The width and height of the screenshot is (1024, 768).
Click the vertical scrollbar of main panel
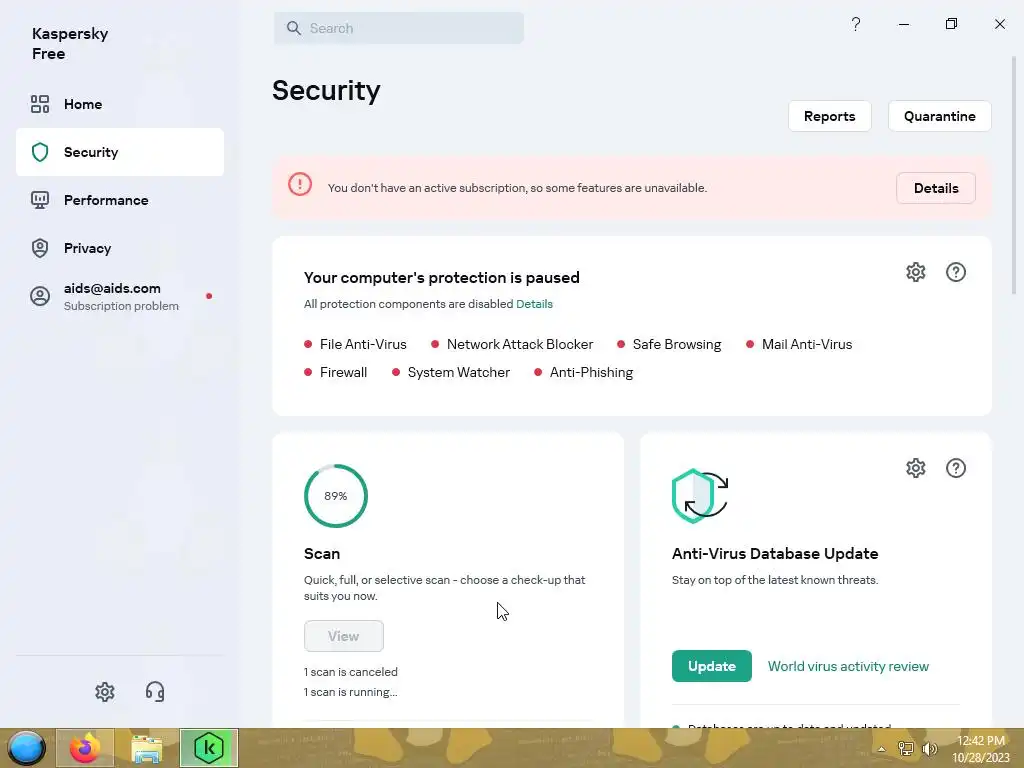1014,175
